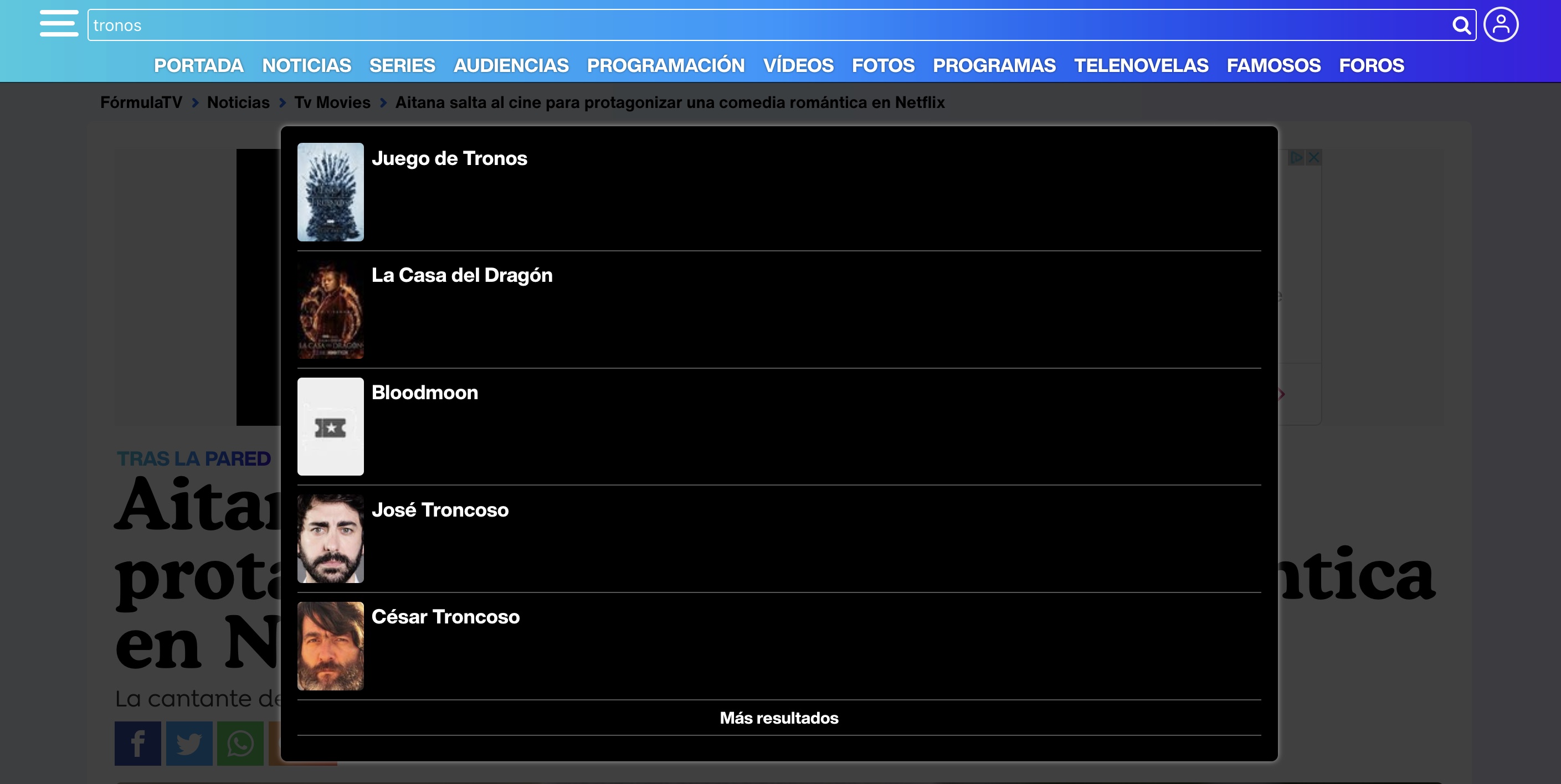
Task: Click the TRAS LA PARED tag
Action: pyautogui.click(x=194, y=458)
